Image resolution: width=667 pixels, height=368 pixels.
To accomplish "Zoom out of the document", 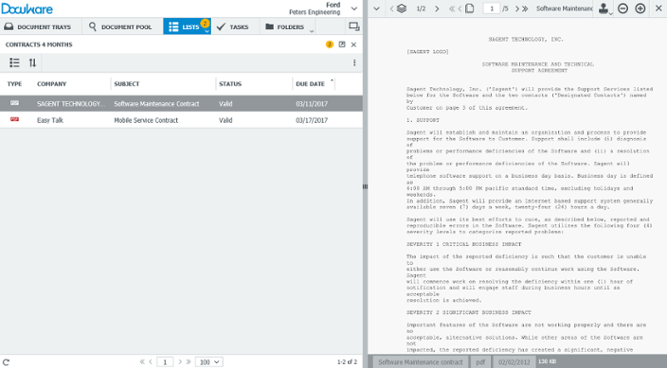I will (623, 9).
